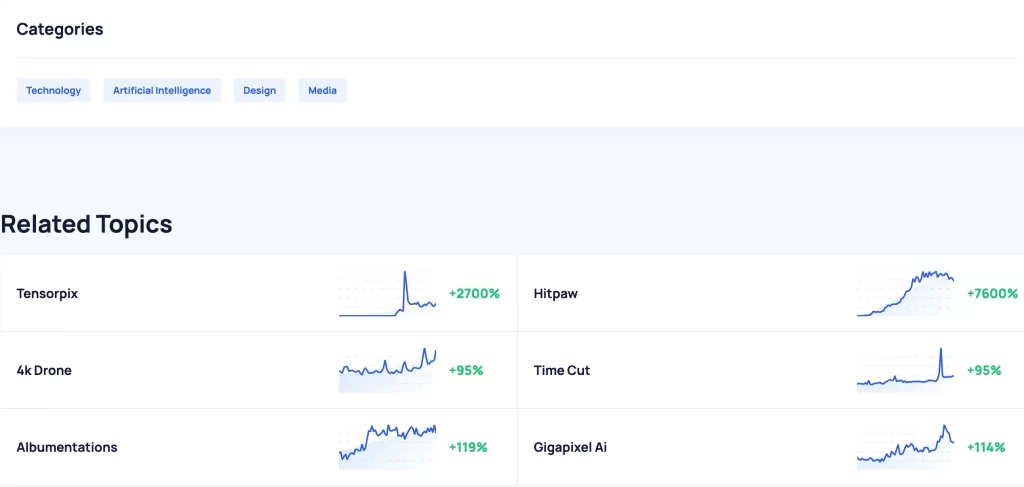Open the Albumentations related topic
The height and width of the screenshot is (487, 1024).
click(67, 448)
